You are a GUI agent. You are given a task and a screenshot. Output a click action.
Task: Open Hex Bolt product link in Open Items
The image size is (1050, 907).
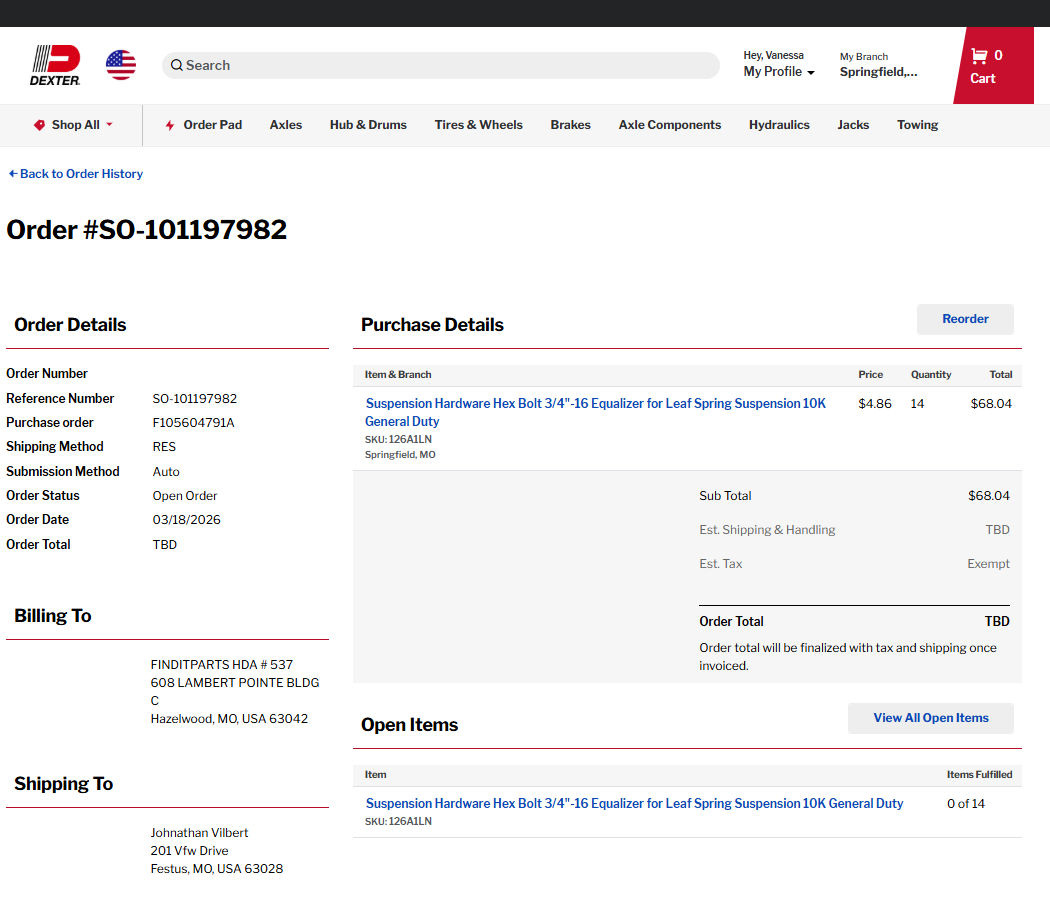click(634, 803)
